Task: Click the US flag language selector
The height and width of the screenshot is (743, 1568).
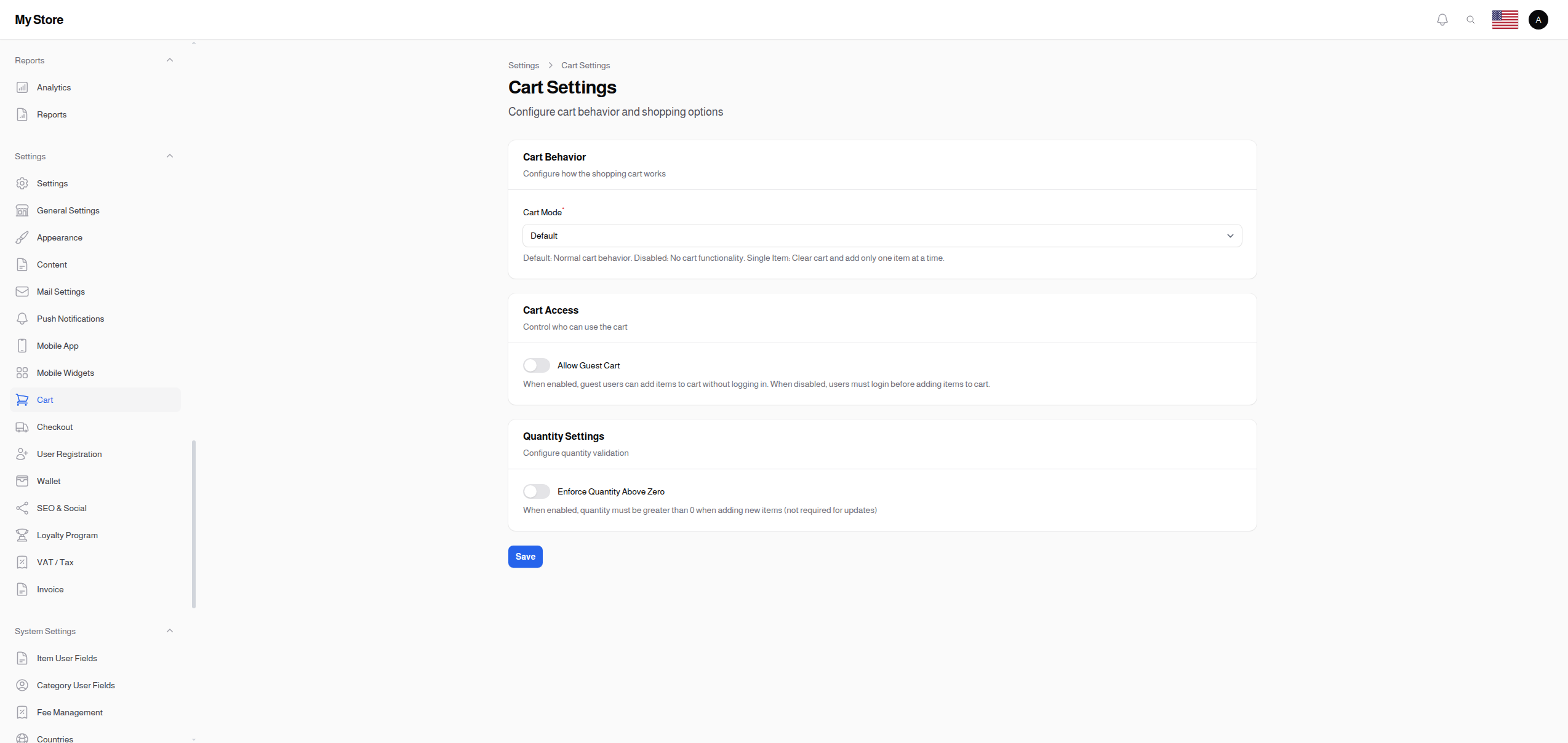Action: [1505, 19]
